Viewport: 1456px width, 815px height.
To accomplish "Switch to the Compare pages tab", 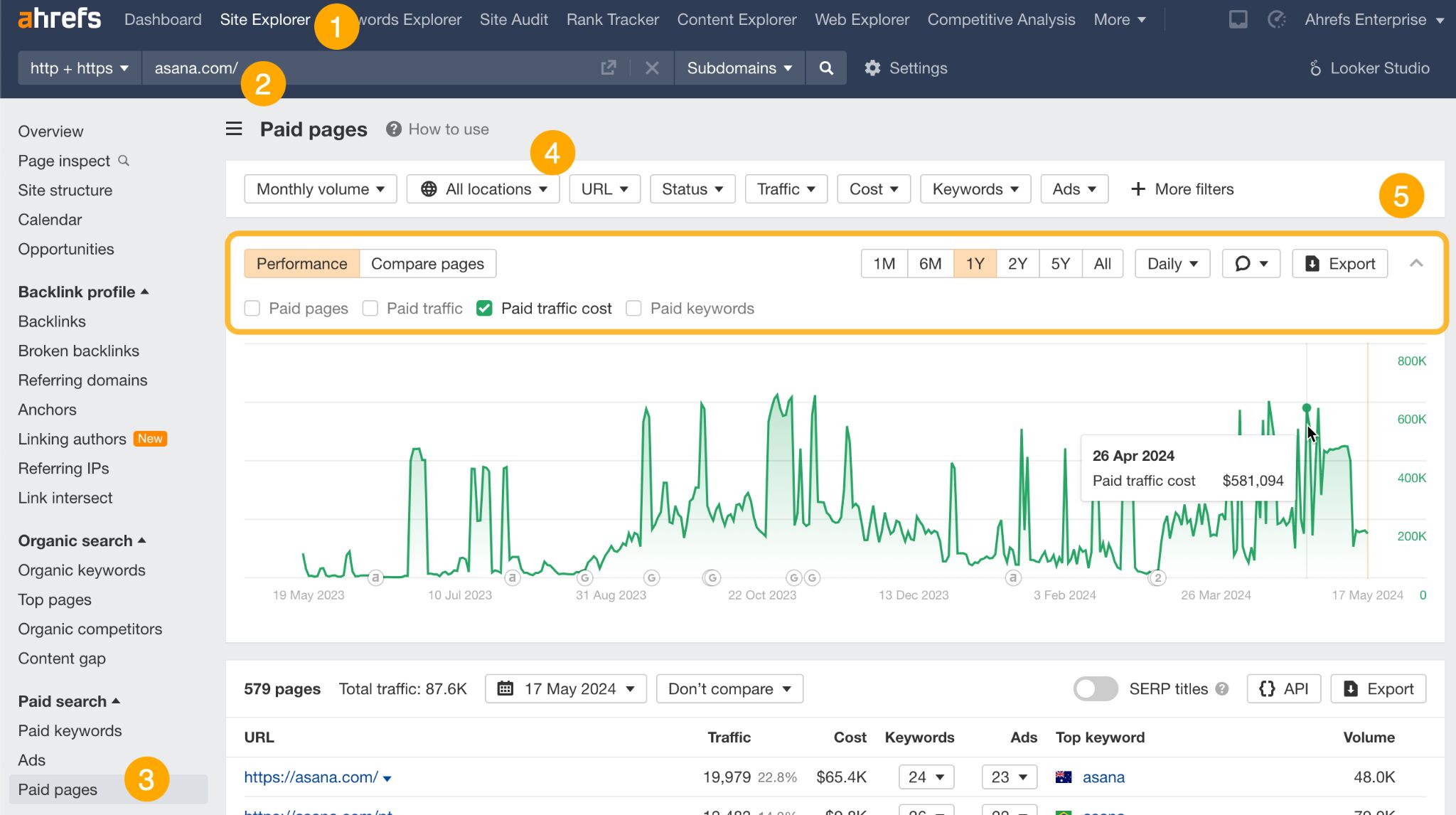I will pyautogui.click(x=427, y=263).
